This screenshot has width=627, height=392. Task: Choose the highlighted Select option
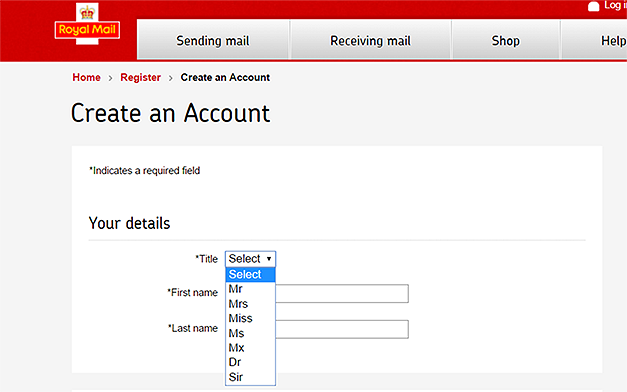250,274
